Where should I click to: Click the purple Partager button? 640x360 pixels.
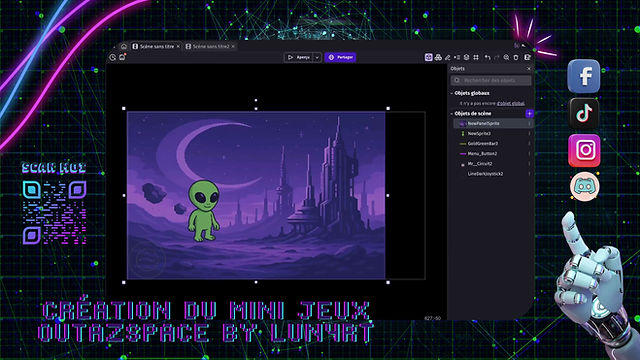coord(340,58)
